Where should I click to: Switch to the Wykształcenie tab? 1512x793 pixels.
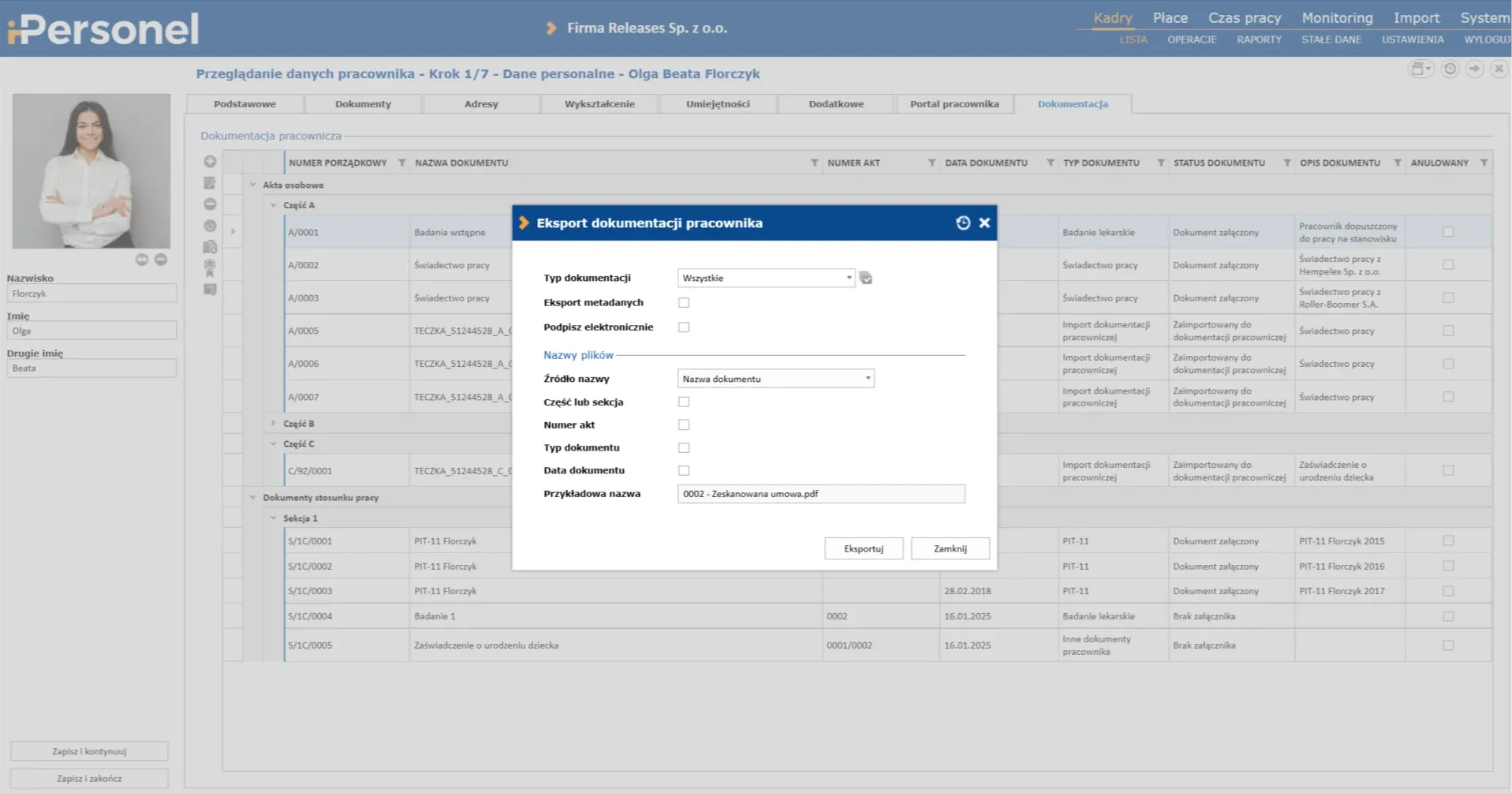(x=599, y=104)
